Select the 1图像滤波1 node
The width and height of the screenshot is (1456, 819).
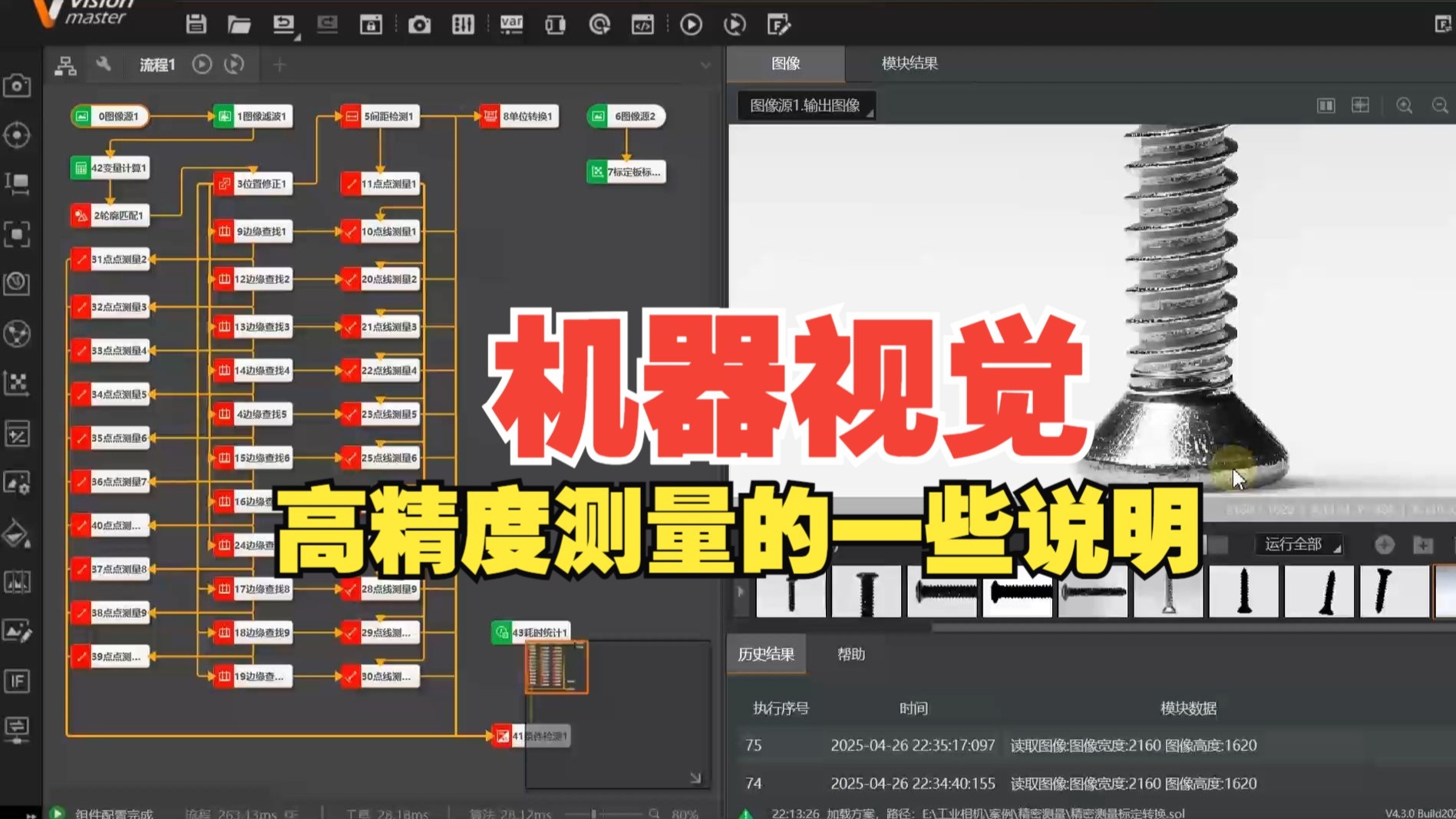click(253, 116)
